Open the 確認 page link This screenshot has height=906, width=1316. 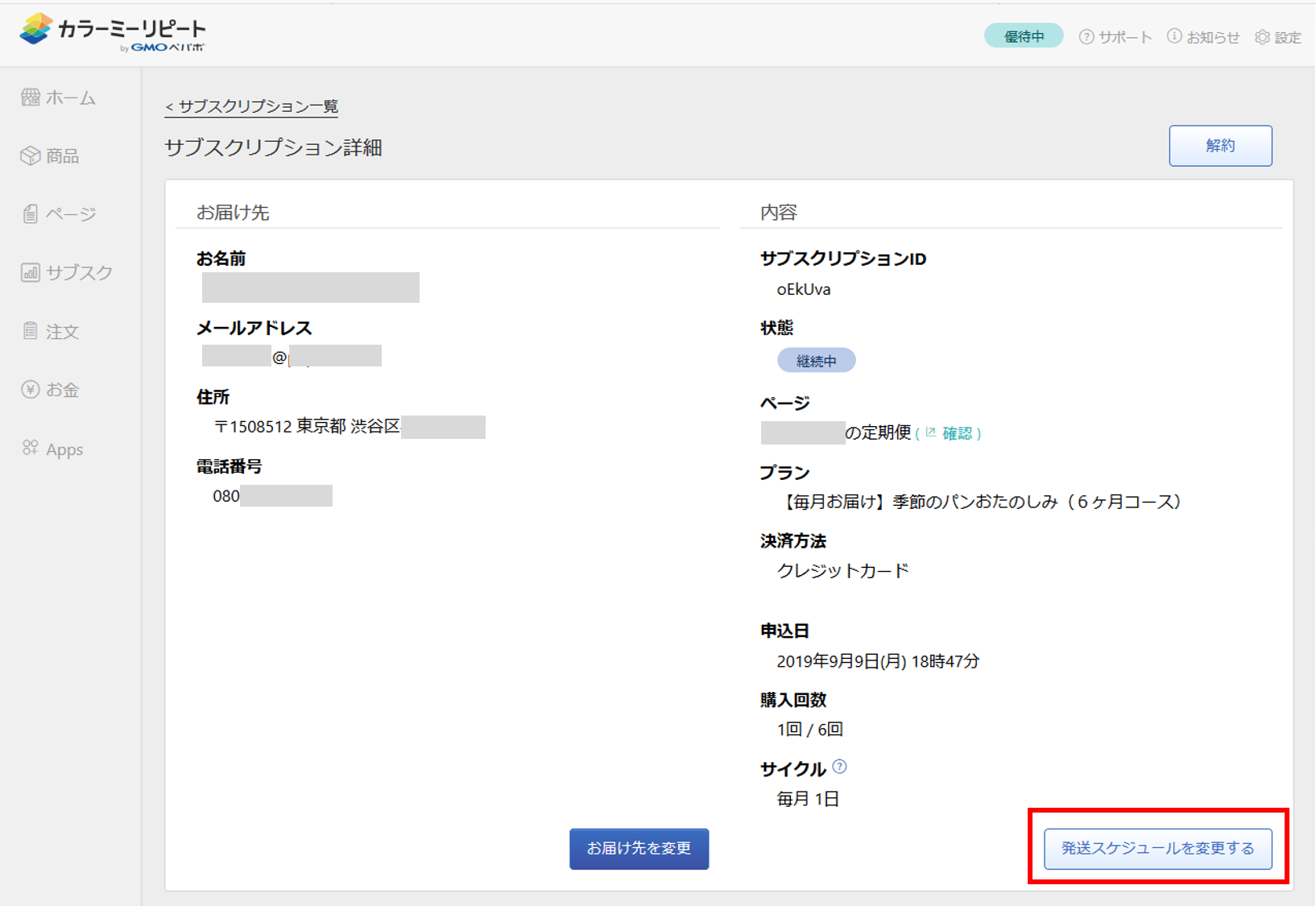pos(957,433)
